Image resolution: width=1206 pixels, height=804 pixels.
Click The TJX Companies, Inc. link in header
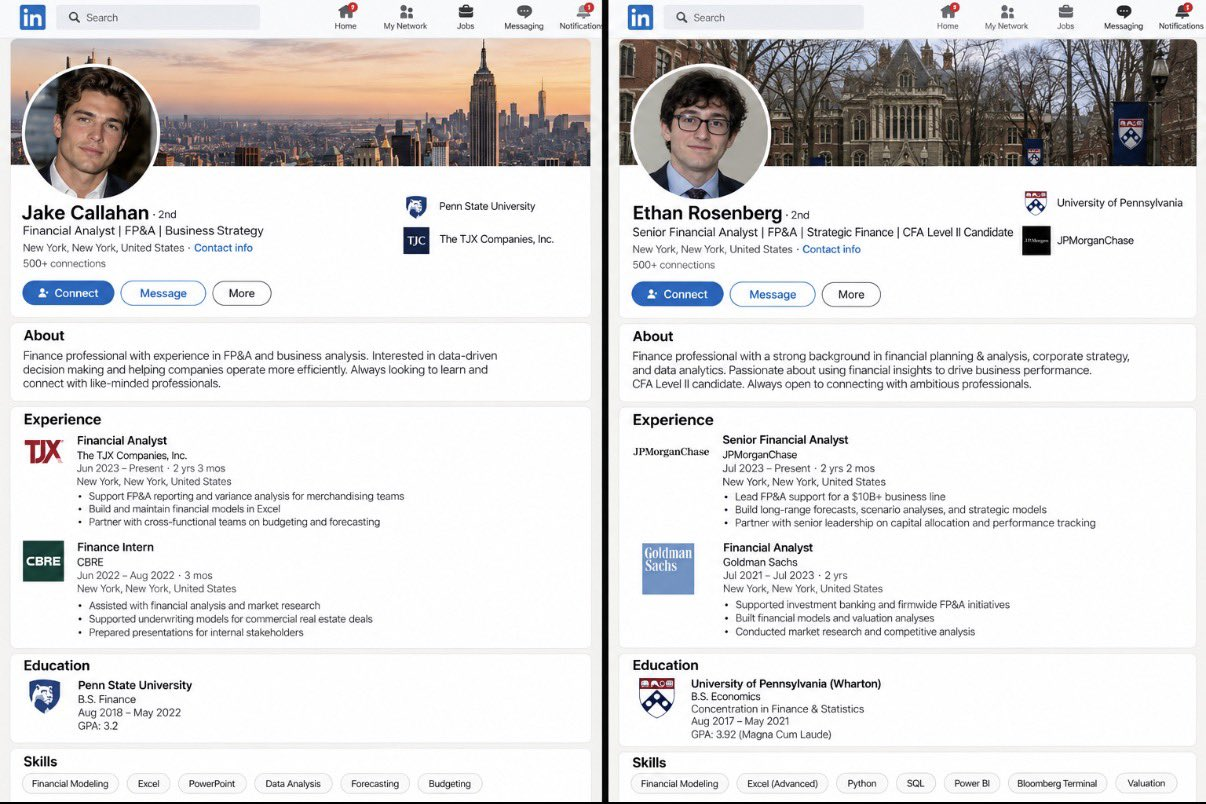click(496, 239)
